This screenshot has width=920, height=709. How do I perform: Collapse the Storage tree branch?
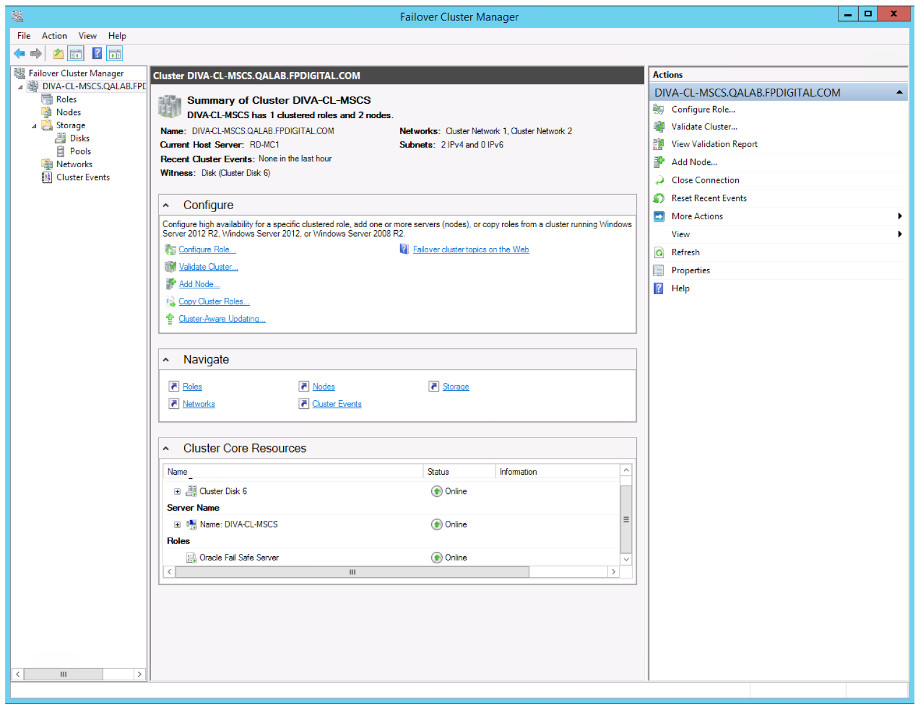(x=32, y=125)
